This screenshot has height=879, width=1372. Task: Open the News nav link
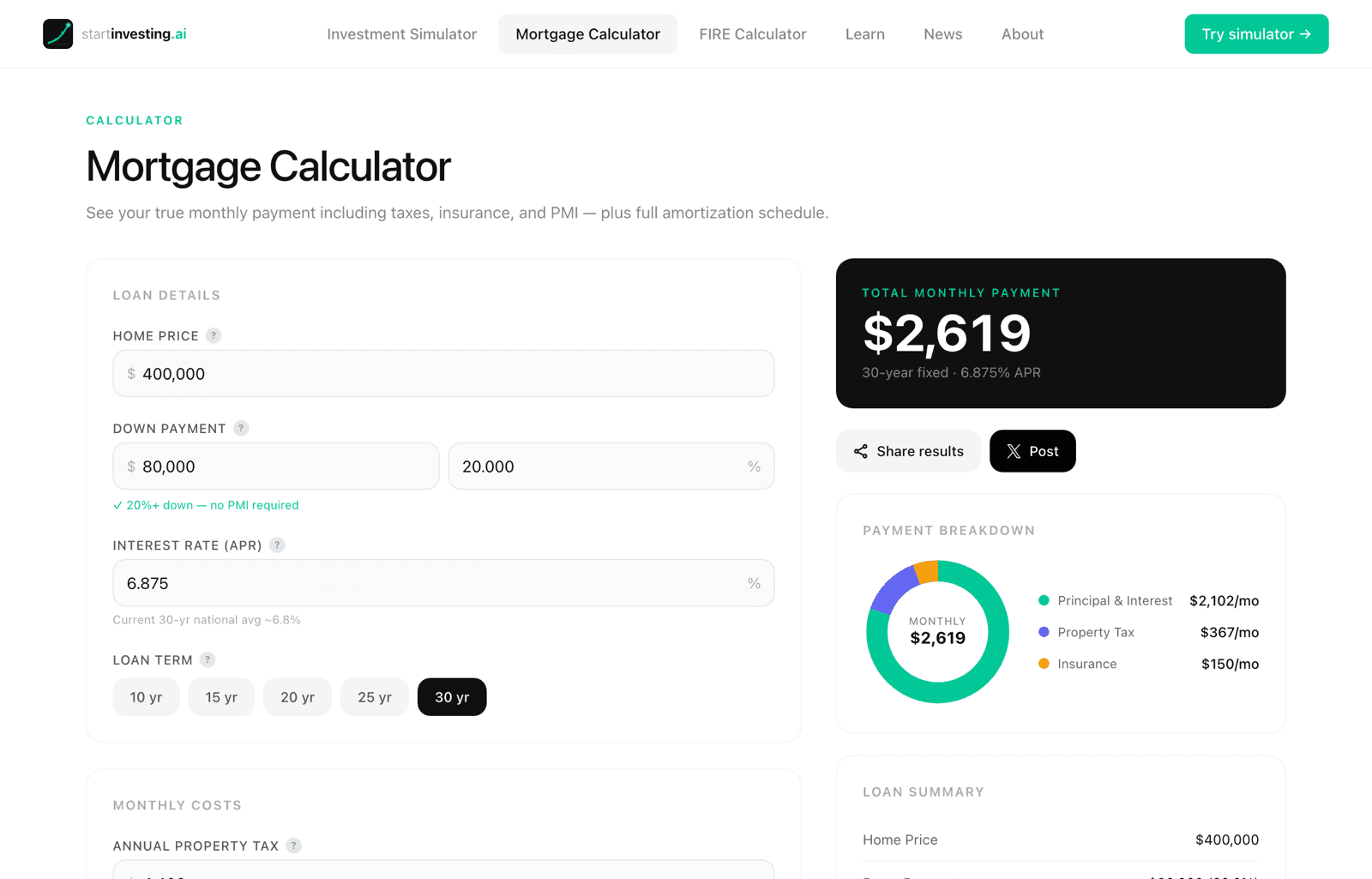(942, 34)
